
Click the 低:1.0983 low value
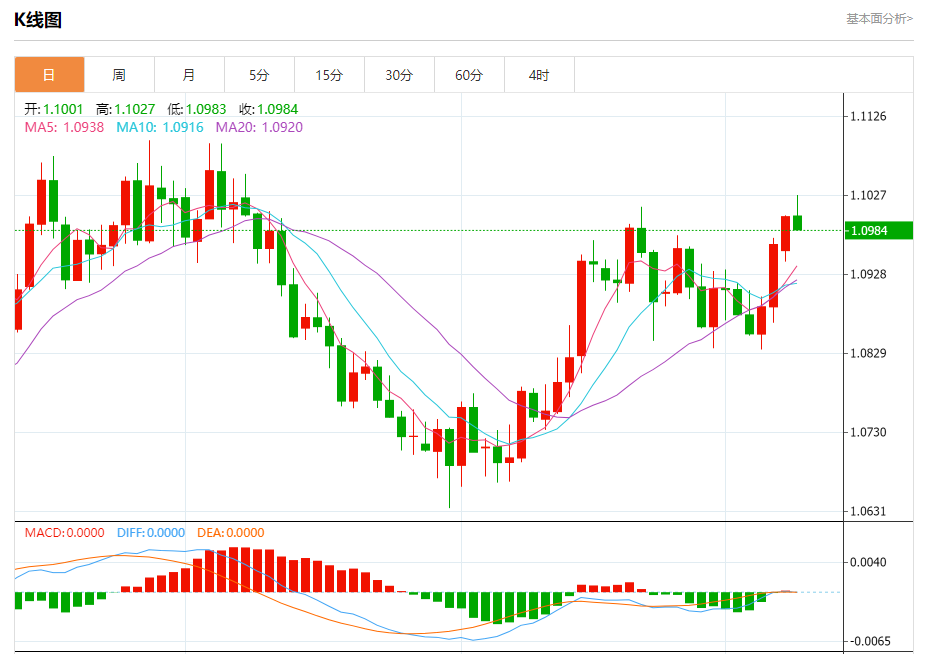click(197, 109)
